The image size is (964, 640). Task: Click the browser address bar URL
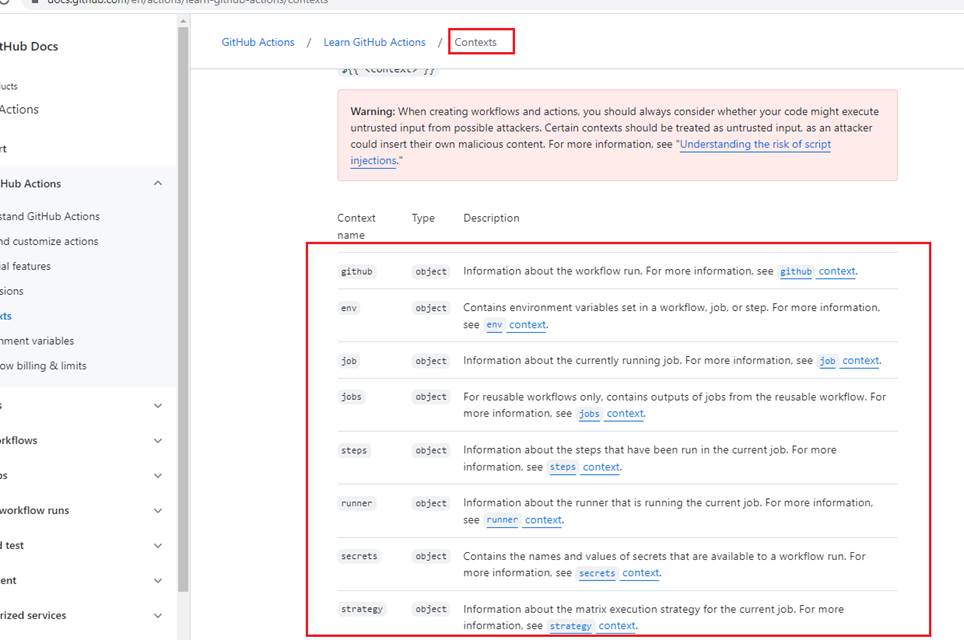pos(190,2)
